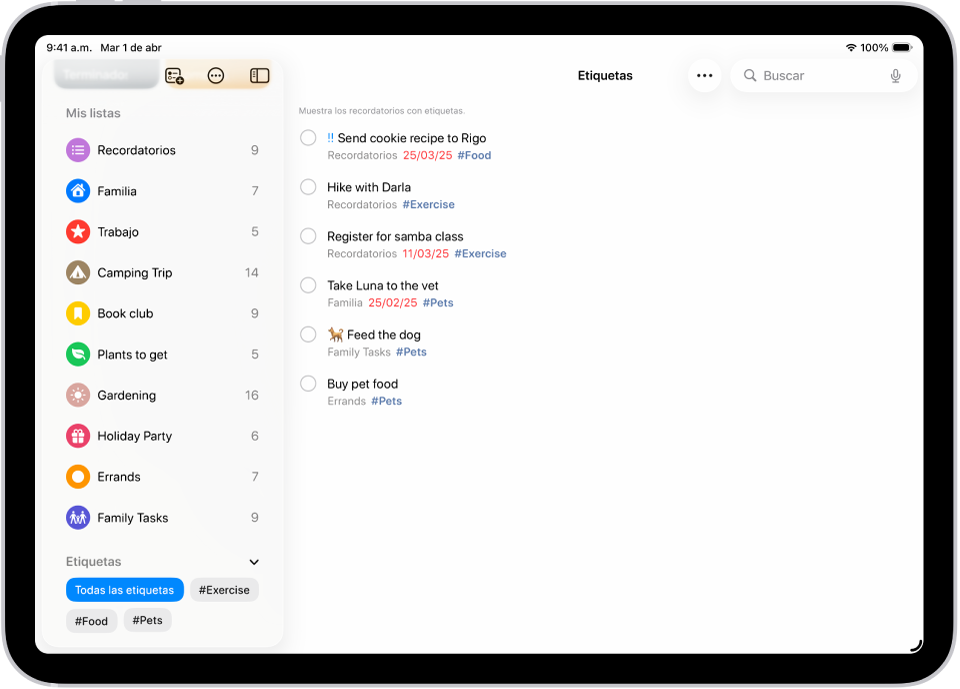Open Family Tasks via its people icon
This screenshot has width=960, height=689.
click(x=78, y=517)
